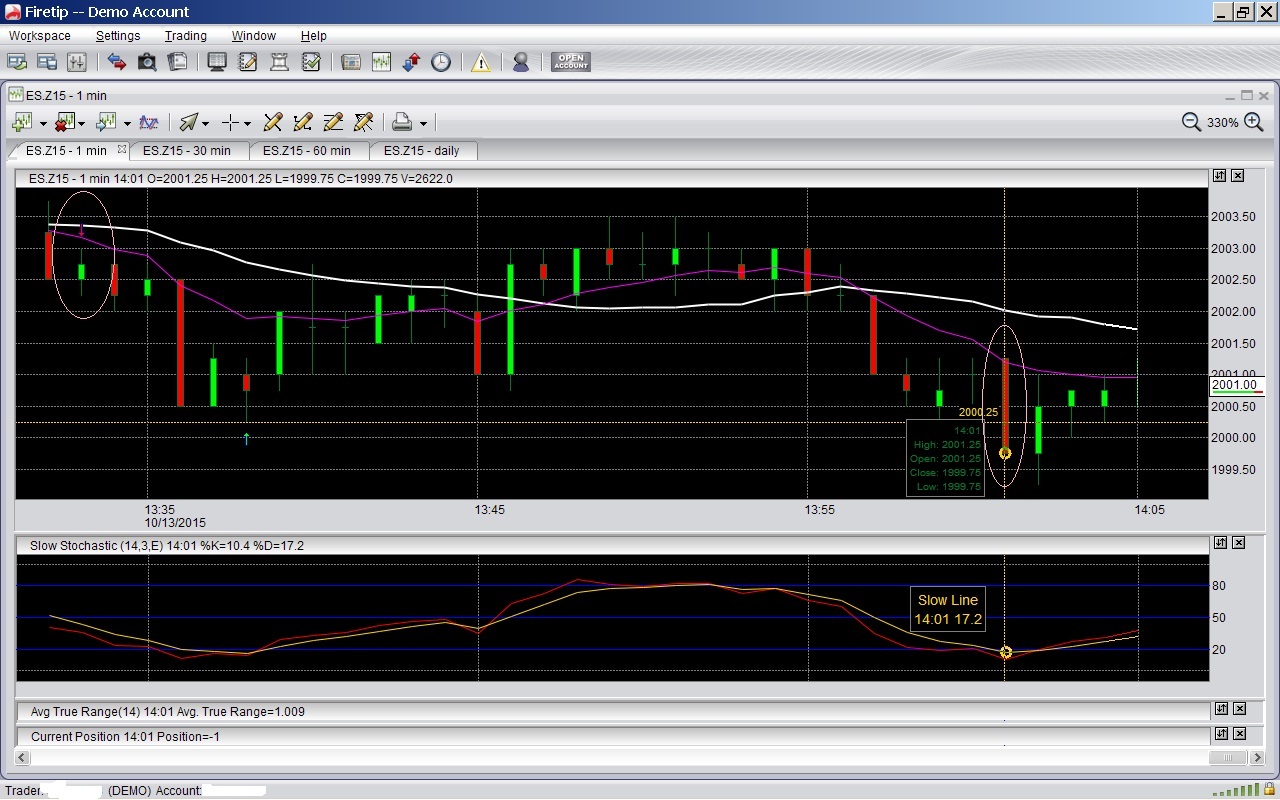Expand the add study dropdown arrow
Viewport: 1280px width, 800px height.
pyautogui.click(x=43, y=123)
